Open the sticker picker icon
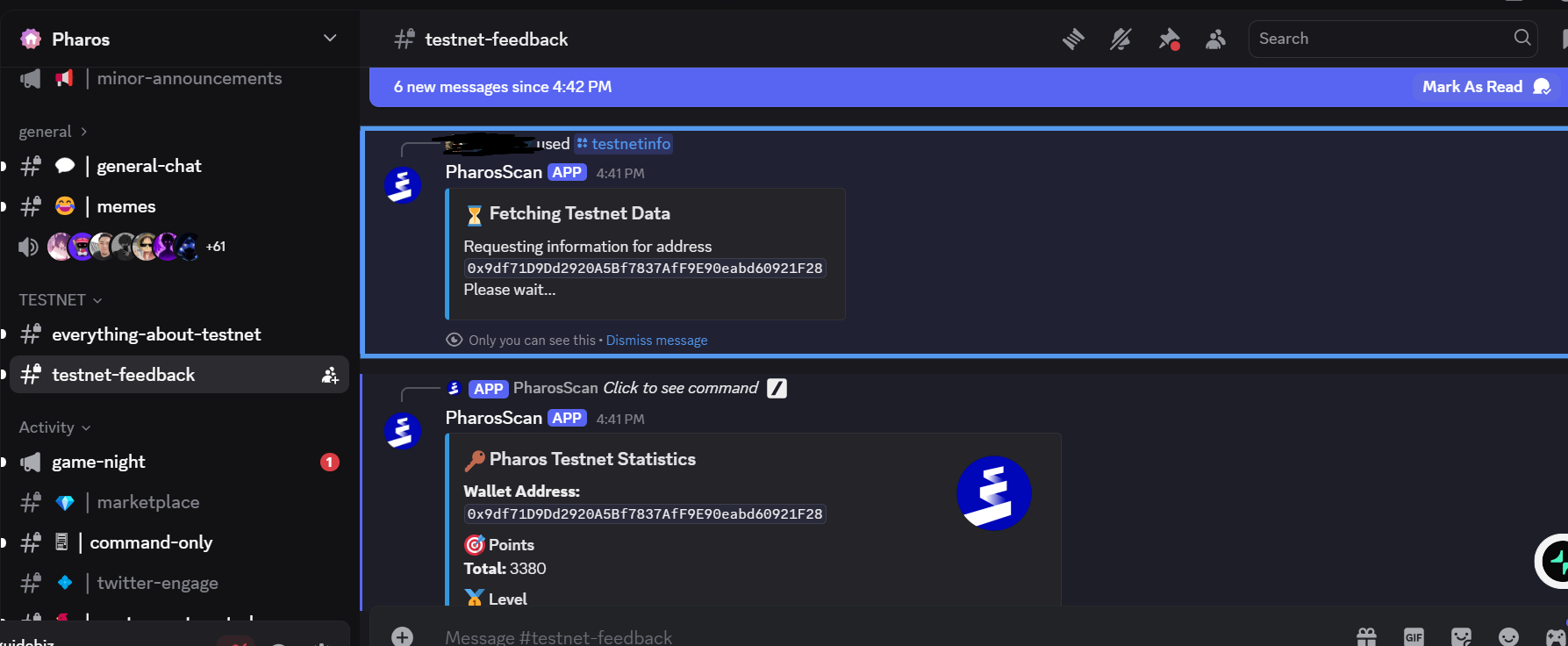 coord(1461,636)
